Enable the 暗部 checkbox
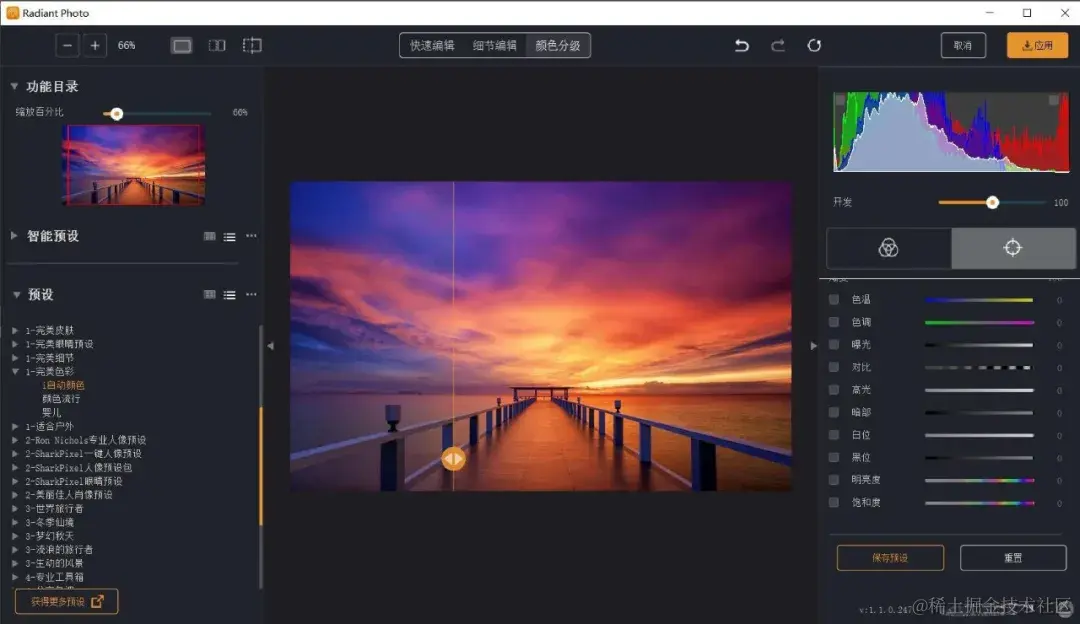 834,413
